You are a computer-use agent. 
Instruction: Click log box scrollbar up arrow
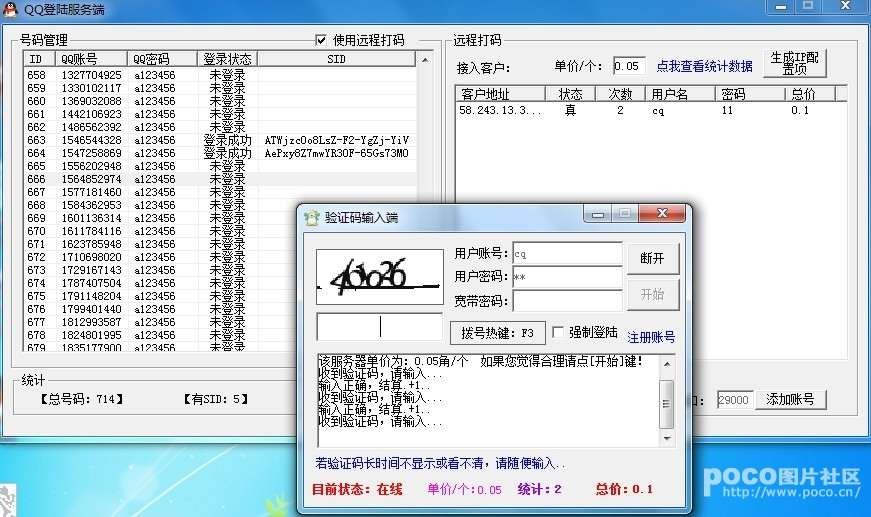pyautogui.click(x=667, y=364)
